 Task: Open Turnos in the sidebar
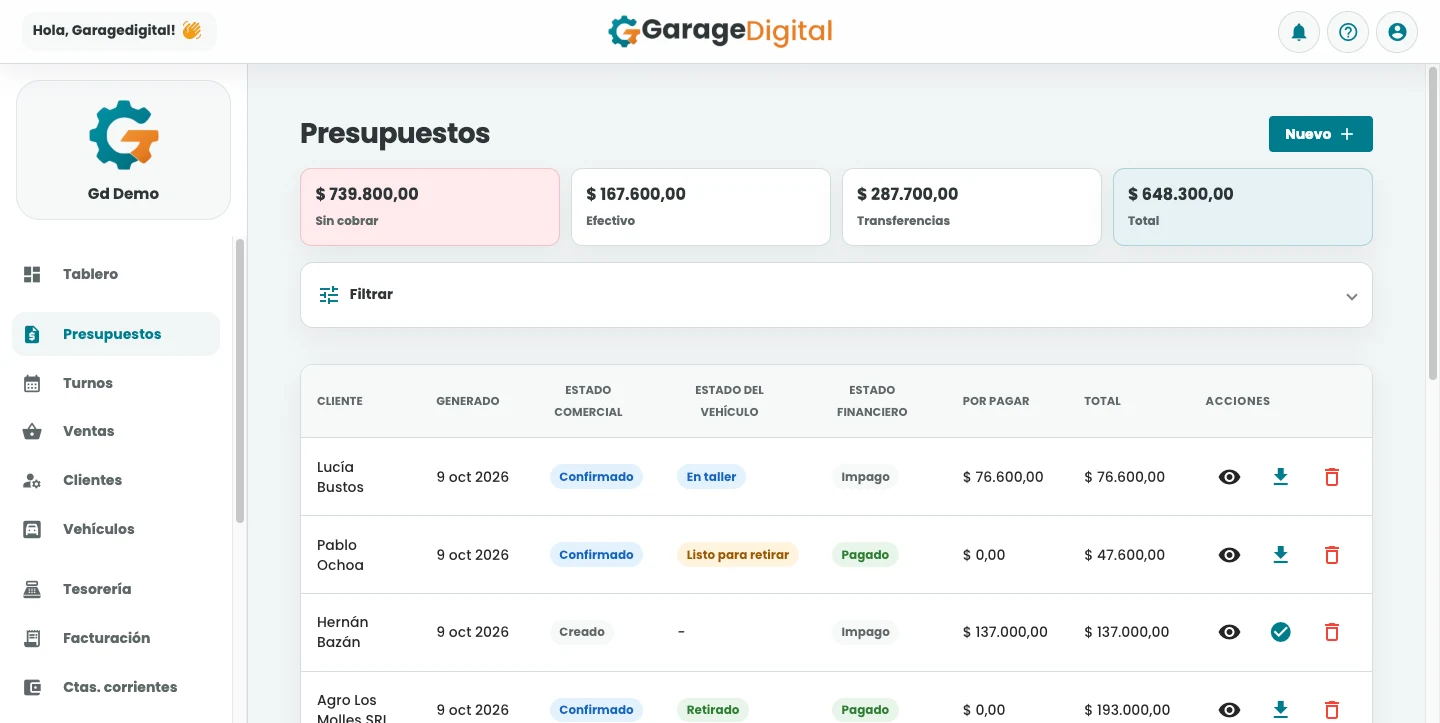pos(116,383)
